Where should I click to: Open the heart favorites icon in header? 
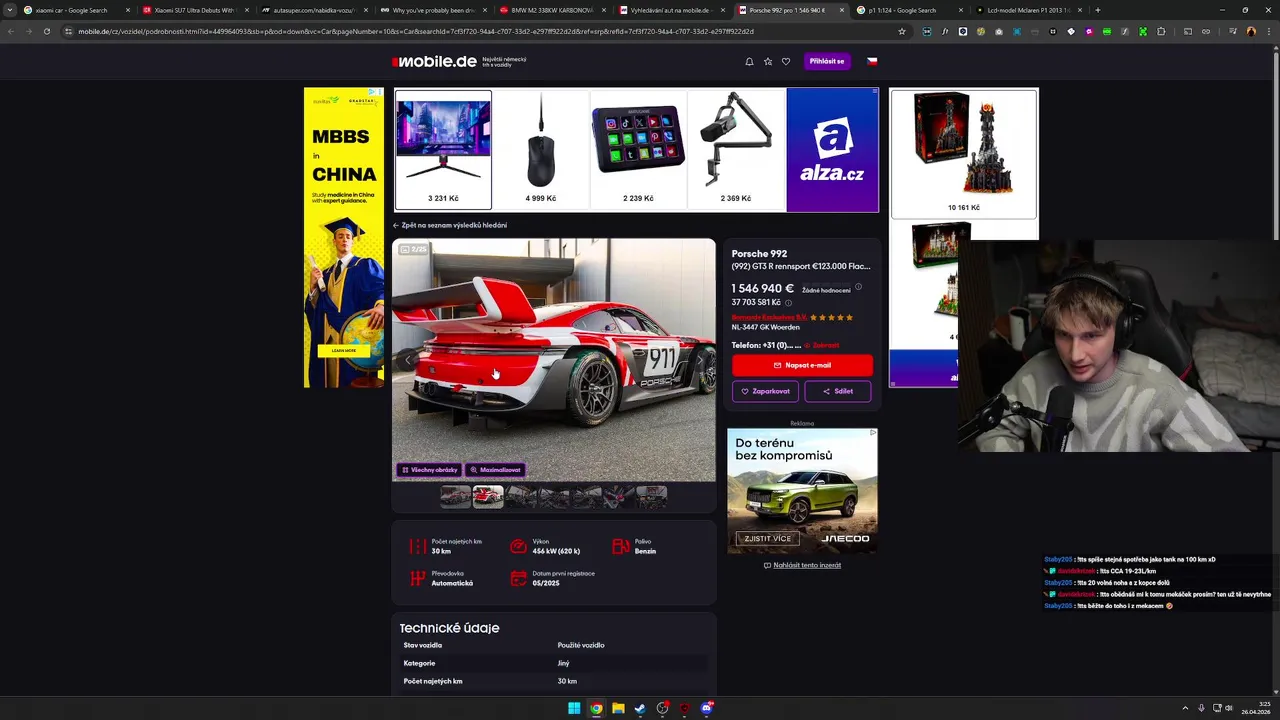786,61
